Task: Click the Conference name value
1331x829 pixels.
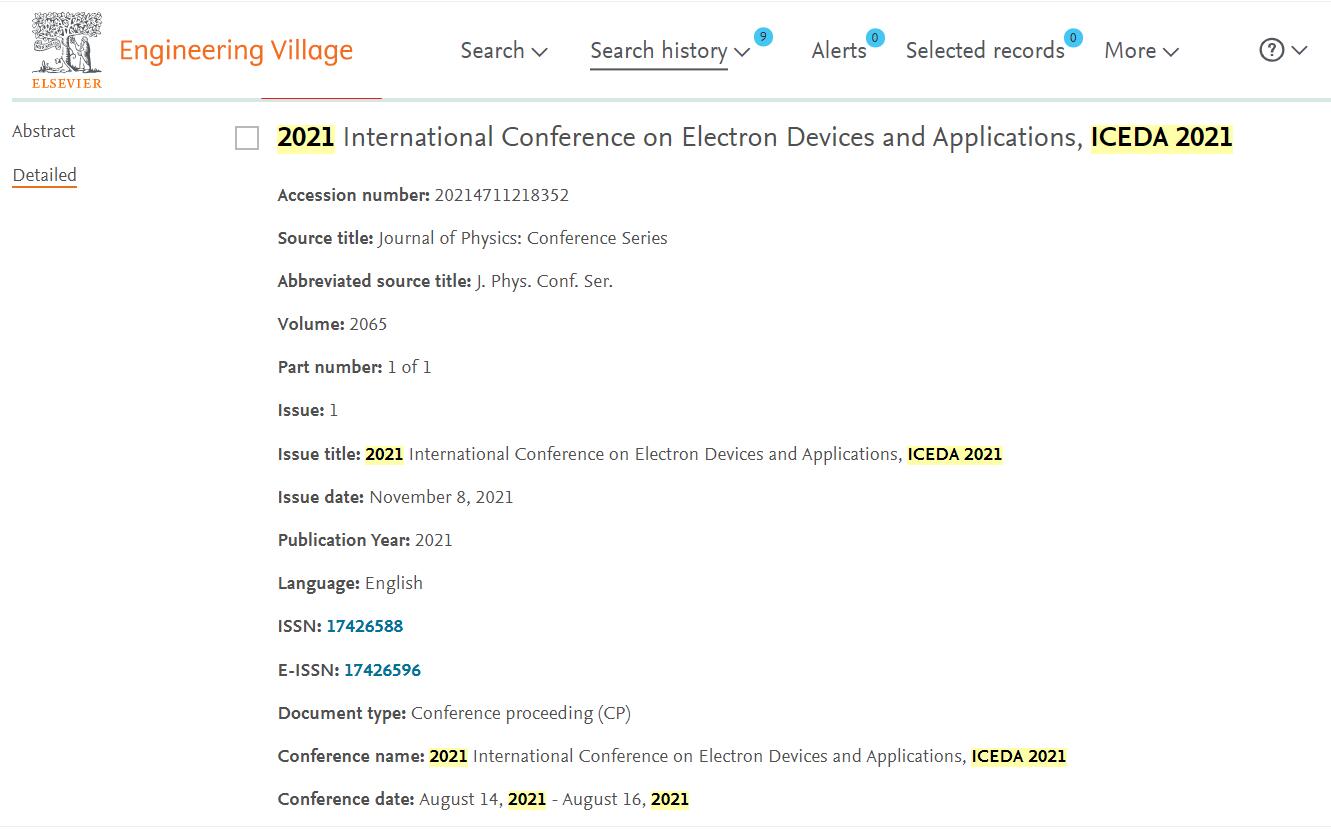Action: 748,756
